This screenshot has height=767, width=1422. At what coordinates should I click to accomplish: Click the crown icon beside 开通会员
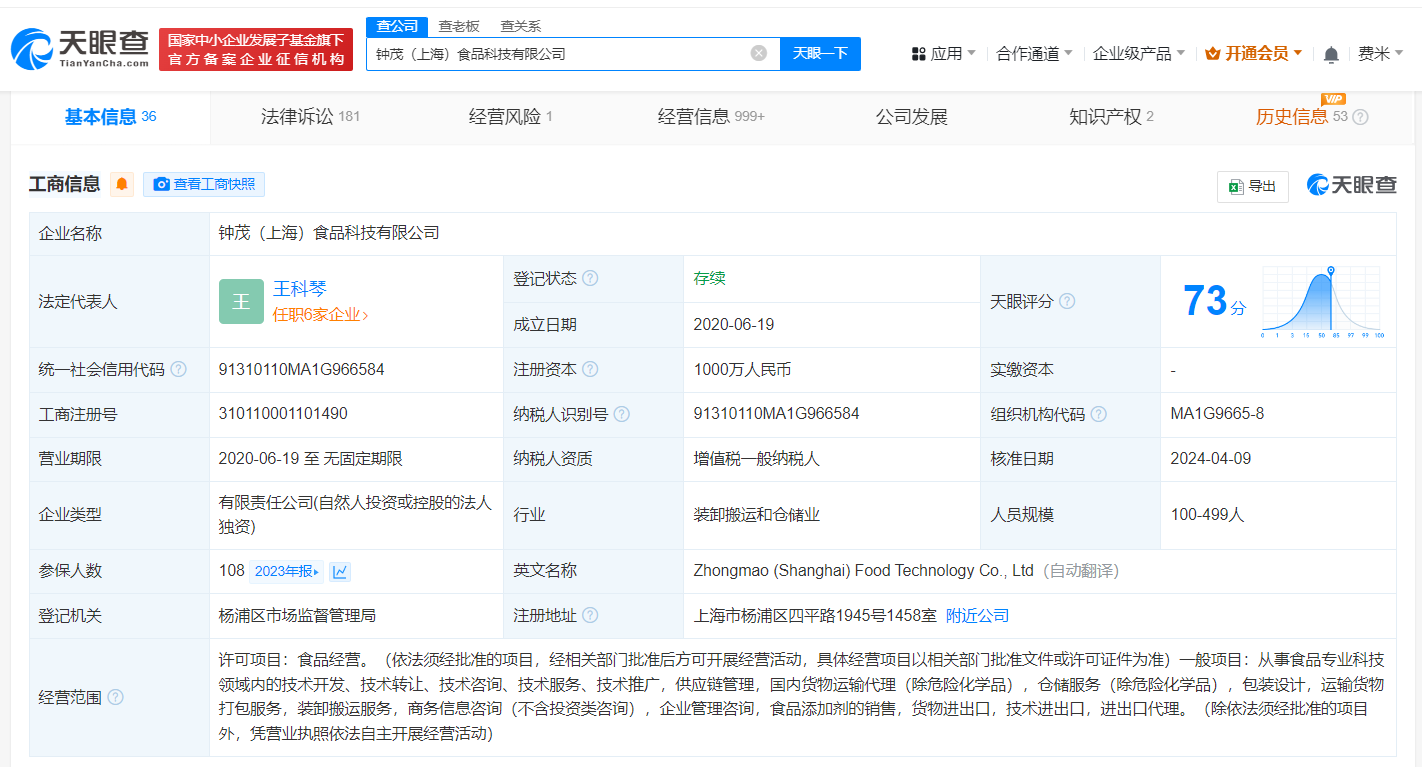point(1214,53)
